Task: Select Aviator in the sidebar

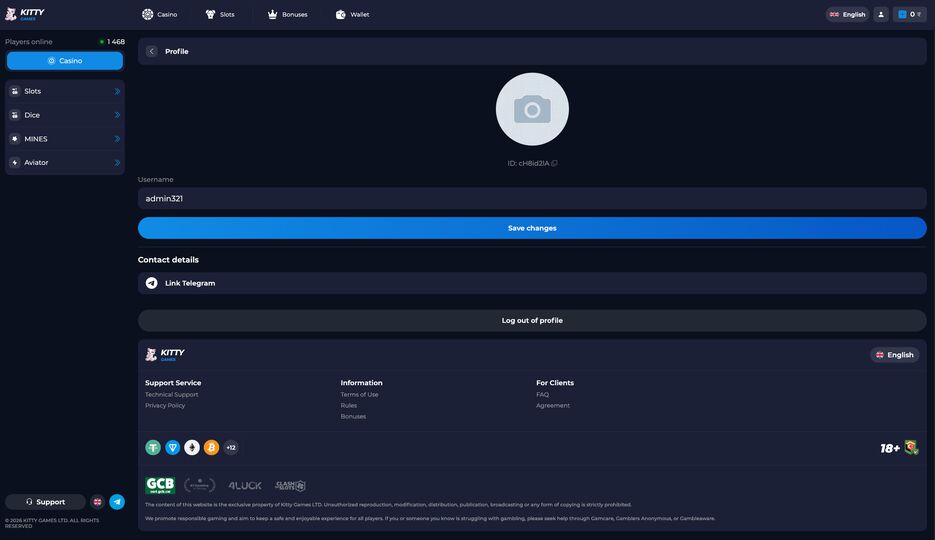Action: (x=65, y=162)
